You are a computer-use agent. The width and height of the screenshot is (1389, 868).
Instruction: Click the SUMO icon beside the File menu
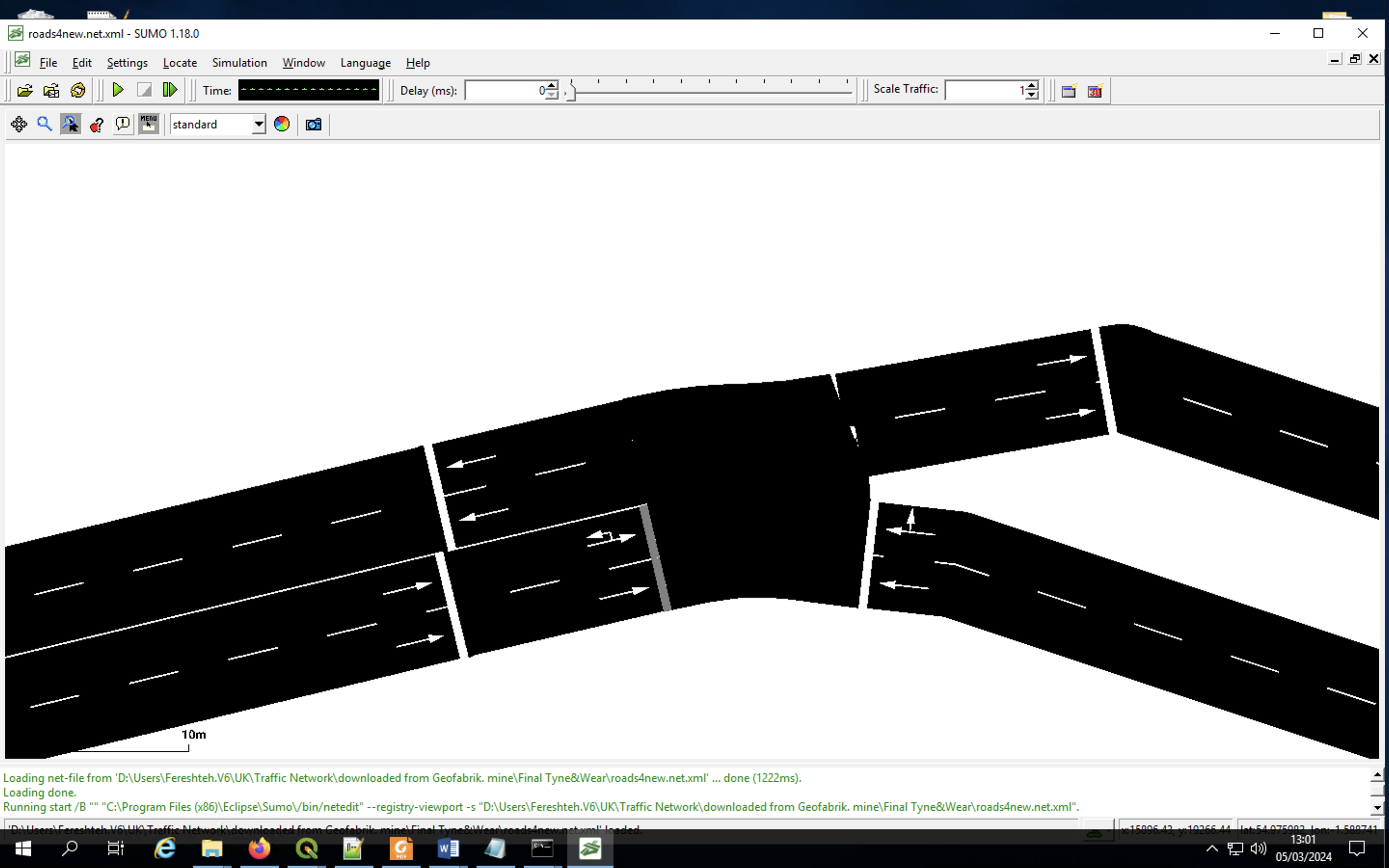pyautogui.click(x=22, y=60)
